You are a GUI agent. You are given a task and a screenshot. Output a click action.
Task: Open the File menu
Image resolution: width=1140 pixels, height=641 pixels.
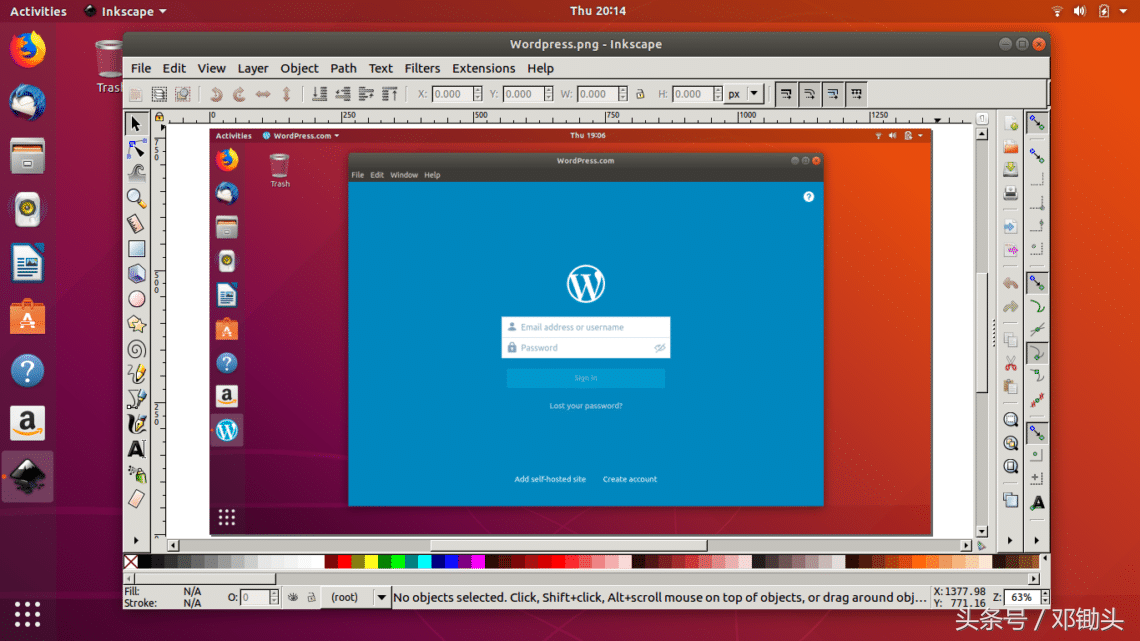tap(141, 68)
